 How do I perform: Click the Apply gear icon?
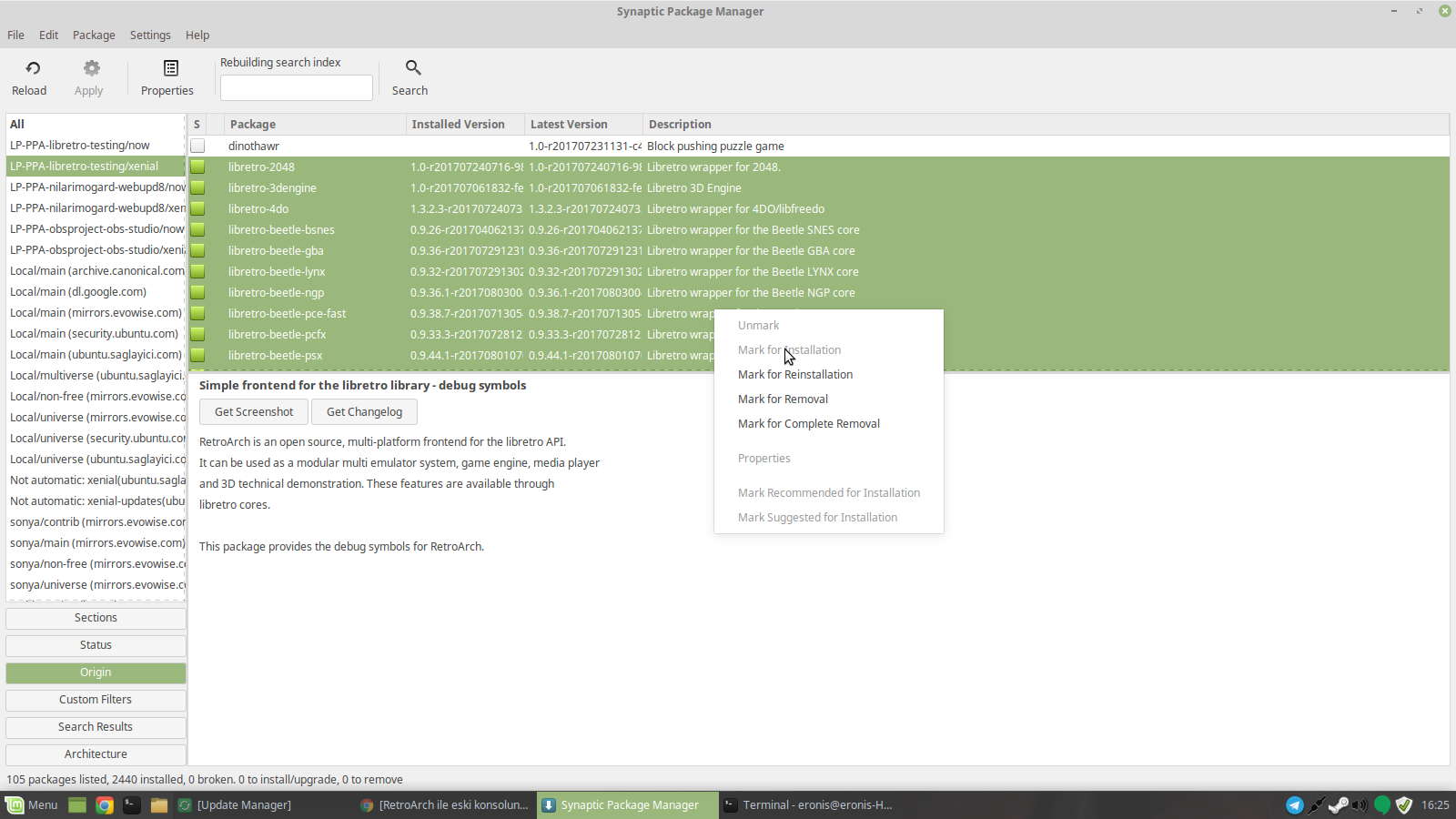click(x=91, y=68)
